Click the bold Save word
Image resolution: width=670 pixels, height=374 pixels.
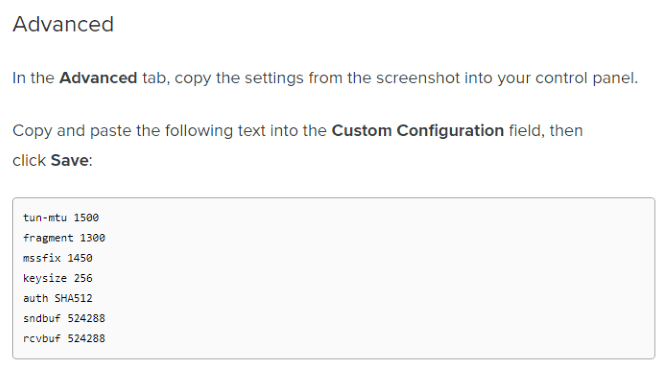tap(70, 160)
